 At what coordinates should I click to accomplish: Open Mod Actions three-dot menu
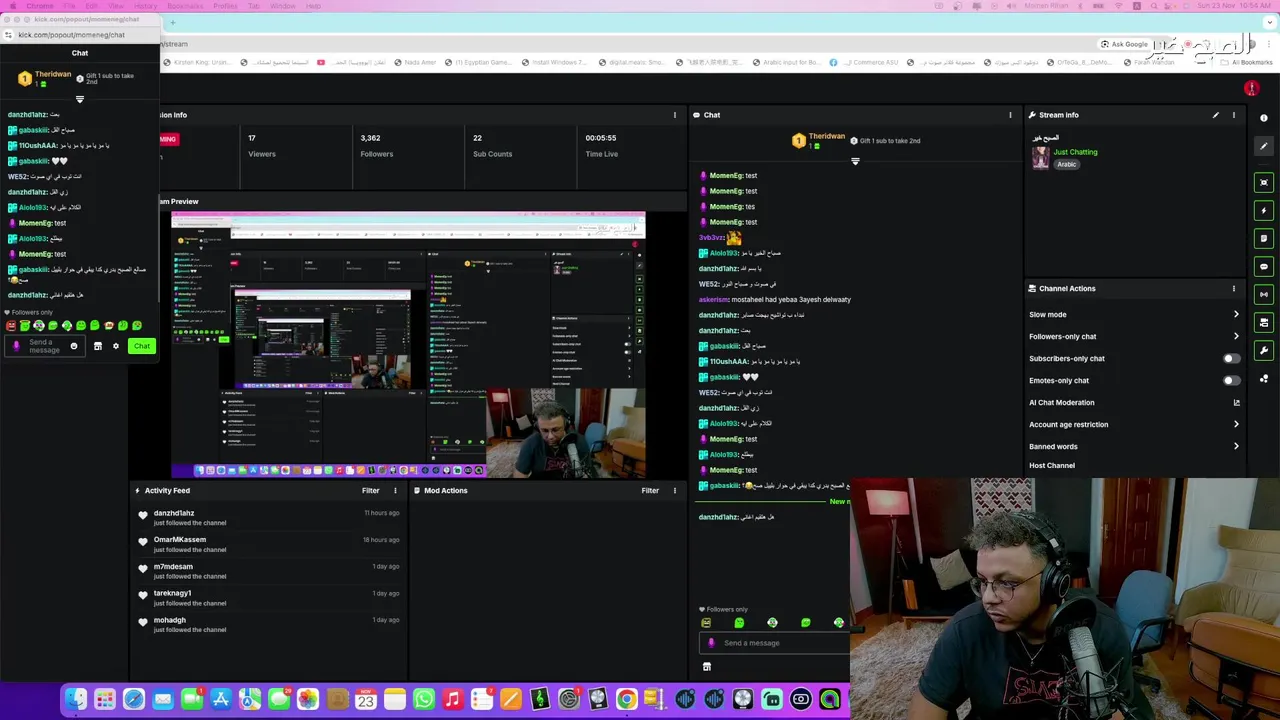pyautogui.click(x=675, y=491)
